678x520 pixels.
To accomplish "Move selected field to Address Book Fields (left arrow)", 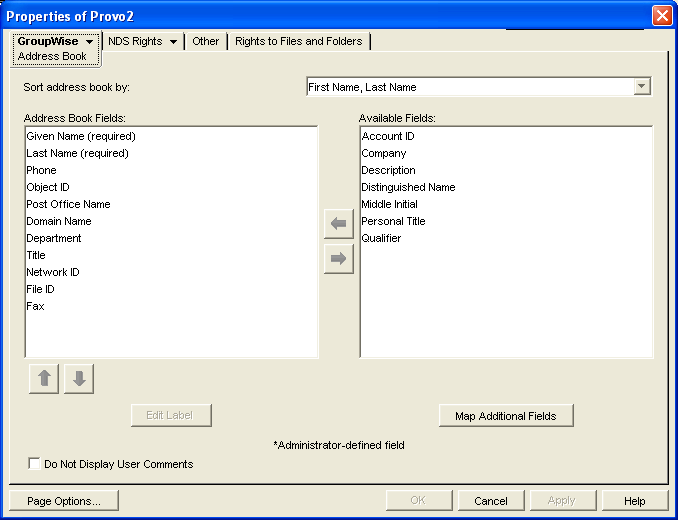I will coord(339,223).
